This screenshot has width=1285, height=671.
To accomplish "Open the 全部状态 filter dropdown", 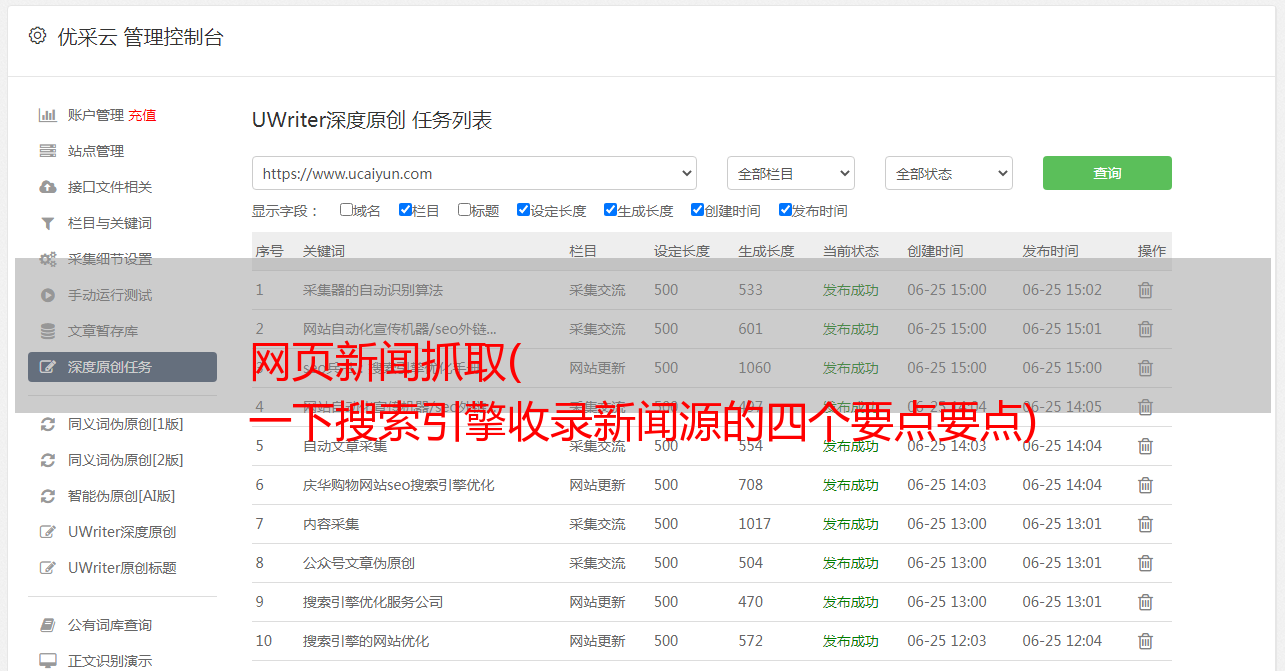I will [x=948, y=173].
